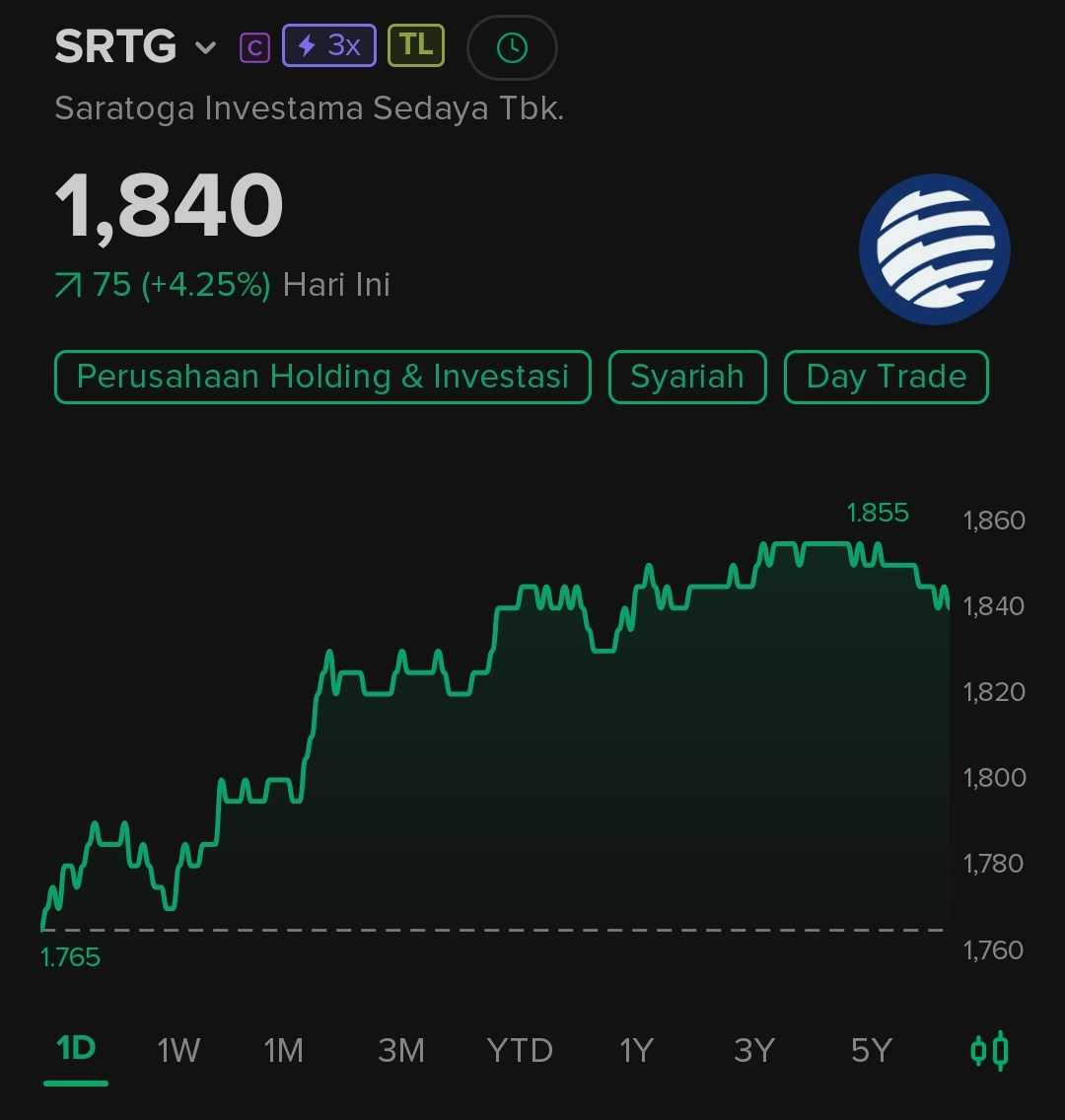Open the clock history button
1065x1120 pixels.
click(x=512, y=48)
